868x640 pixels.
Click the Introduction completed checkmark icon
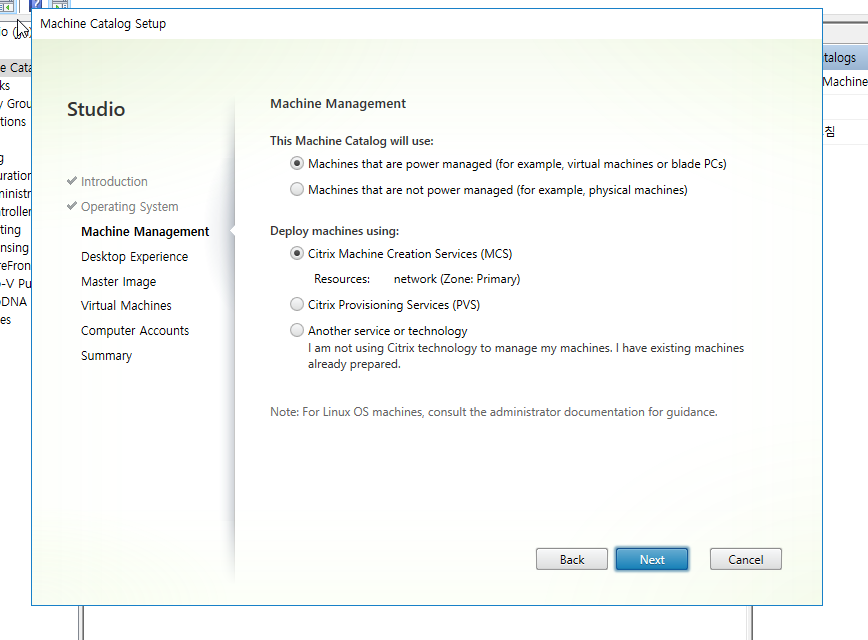(71, 180)
